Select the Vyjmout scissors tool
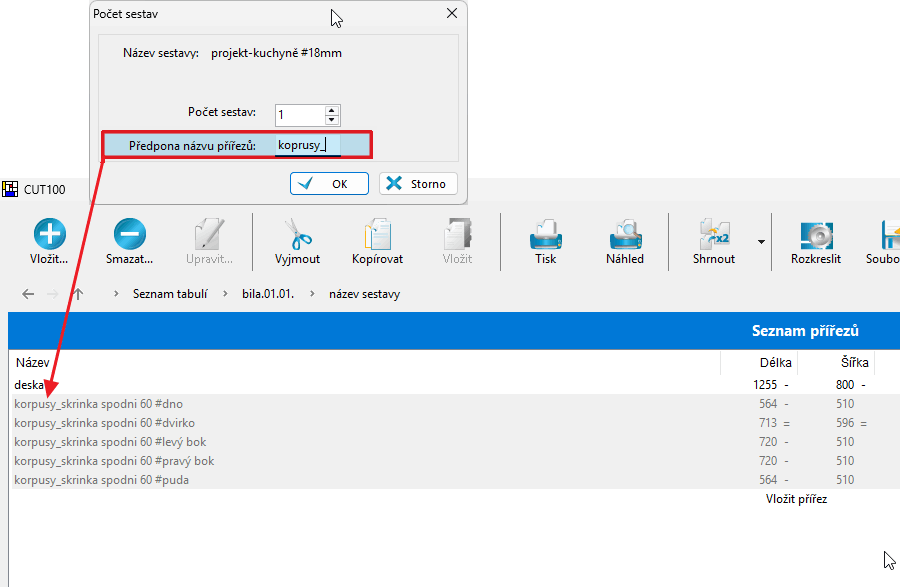This screenshot has width=900, height=587. point(297,236)
